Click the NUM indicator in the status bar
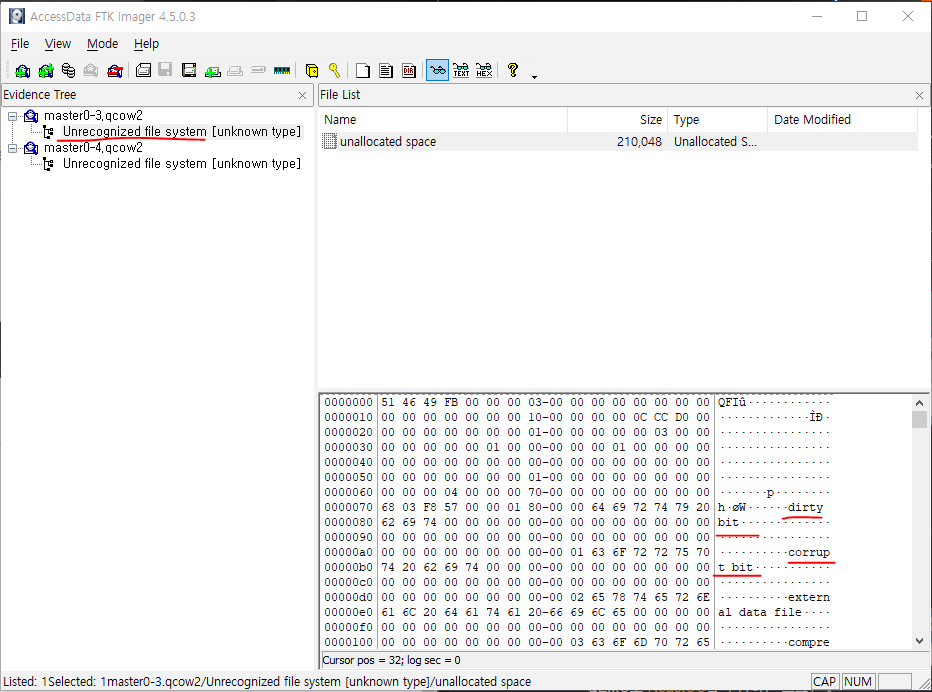 (858, 681)
